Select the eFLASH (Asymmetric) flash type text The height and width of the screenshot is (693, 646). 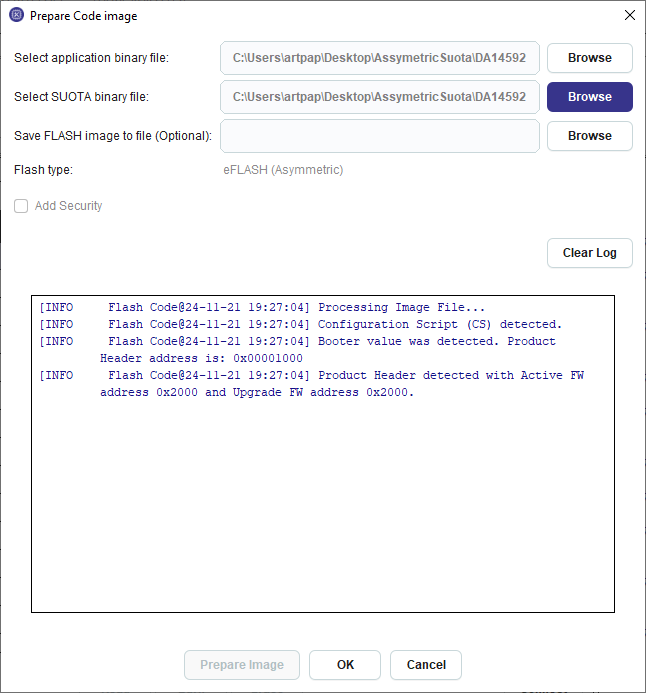click(283, 170)
